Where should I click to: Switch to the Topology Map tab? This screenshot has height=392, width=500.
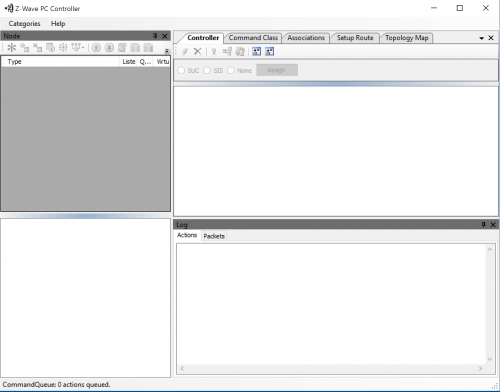click(x=407, y=38)
